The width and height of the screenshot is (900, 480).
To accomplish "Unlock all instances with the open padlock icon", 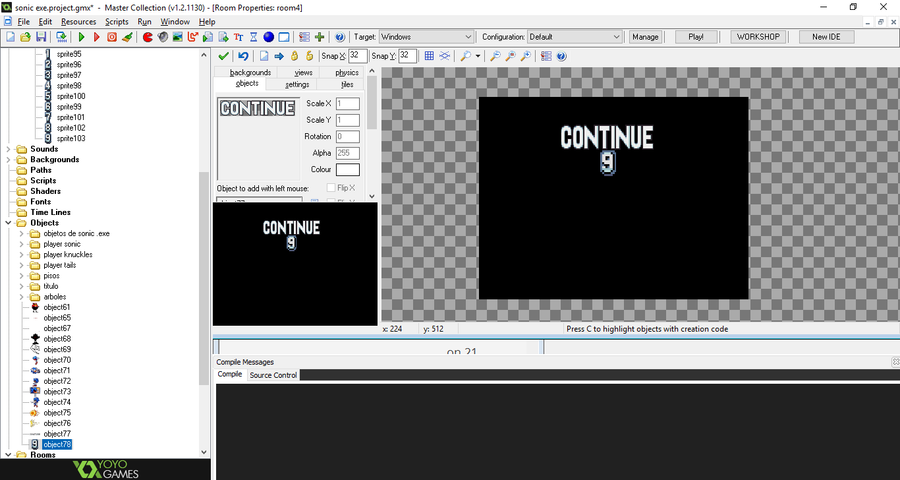I will (x=309, y=56).
